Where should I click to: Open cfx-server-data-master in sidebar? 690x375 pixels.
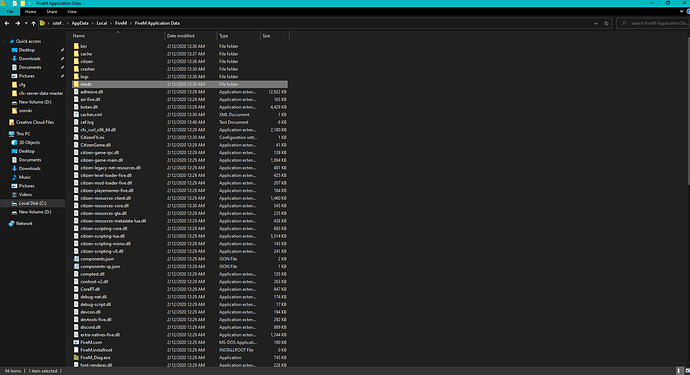click(40, 93)
